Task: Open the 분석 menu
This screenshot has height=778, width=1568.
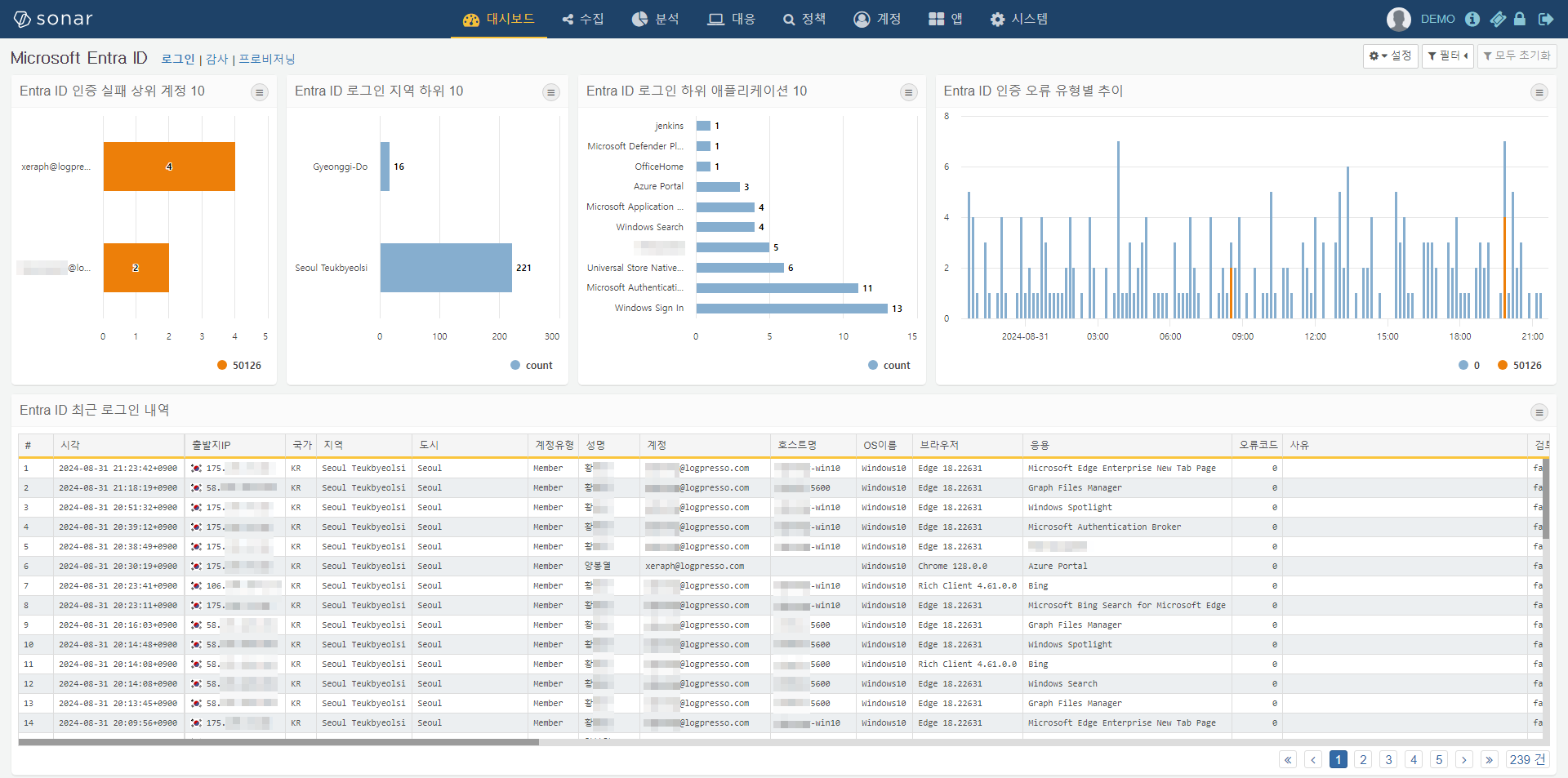Action: [x=655, y=19]
